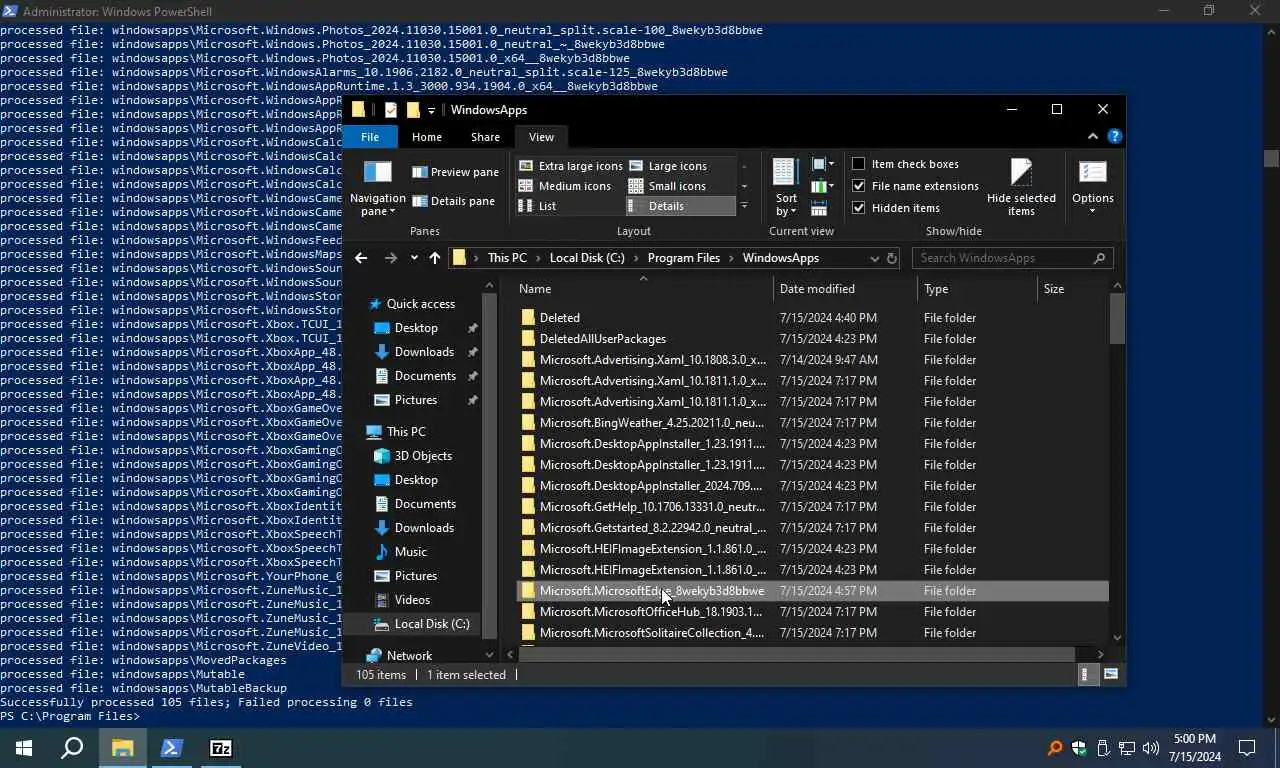Switch to the Share ribbon tab

pos(485,137)
